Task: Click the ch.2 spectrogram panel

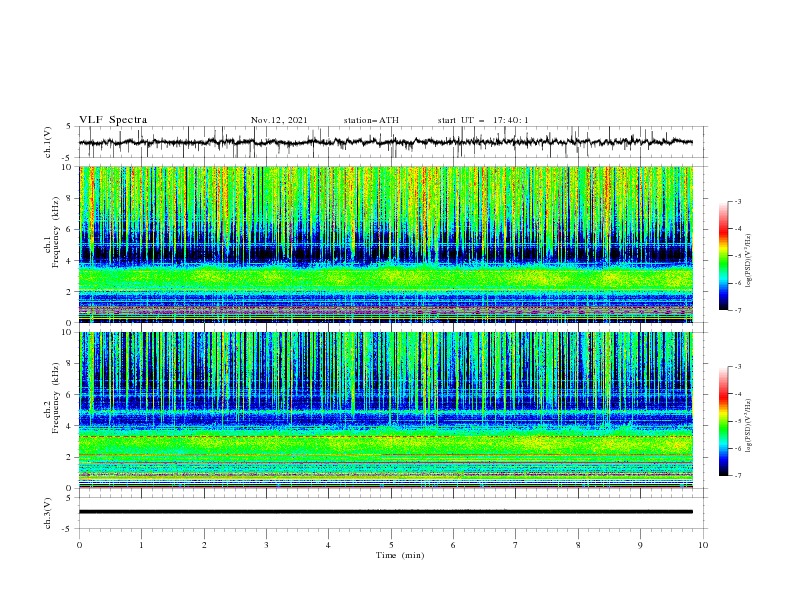Action: click(x=386, y=410)
